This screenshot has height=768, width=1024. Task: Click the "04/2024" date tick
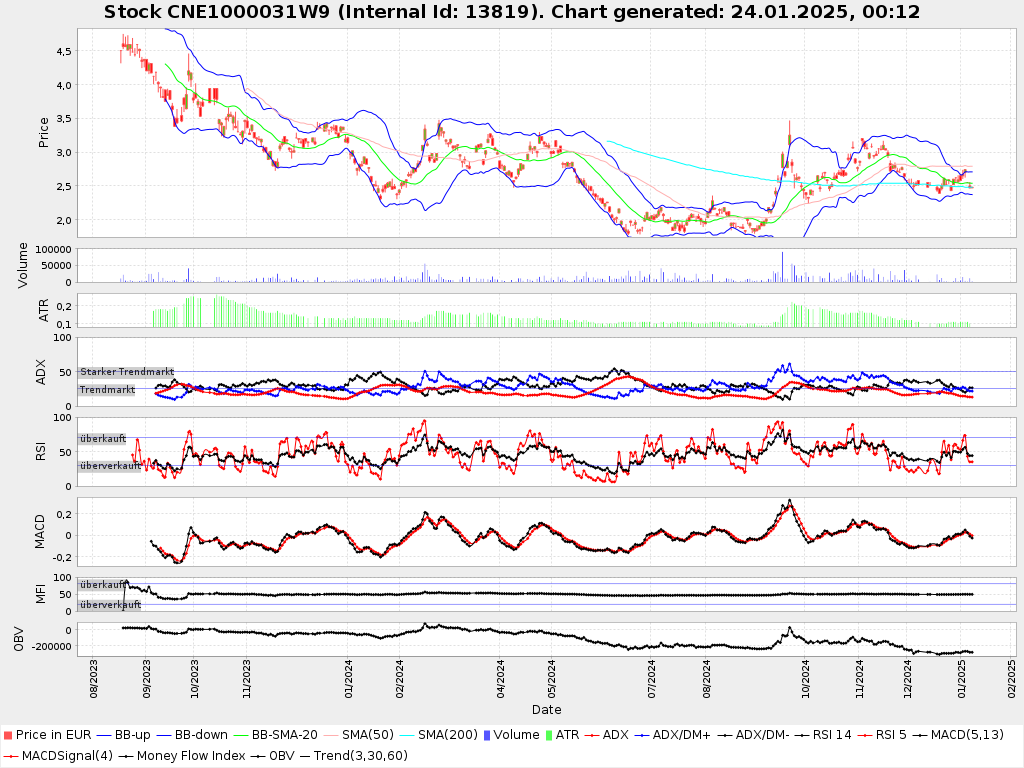(500, 679)
